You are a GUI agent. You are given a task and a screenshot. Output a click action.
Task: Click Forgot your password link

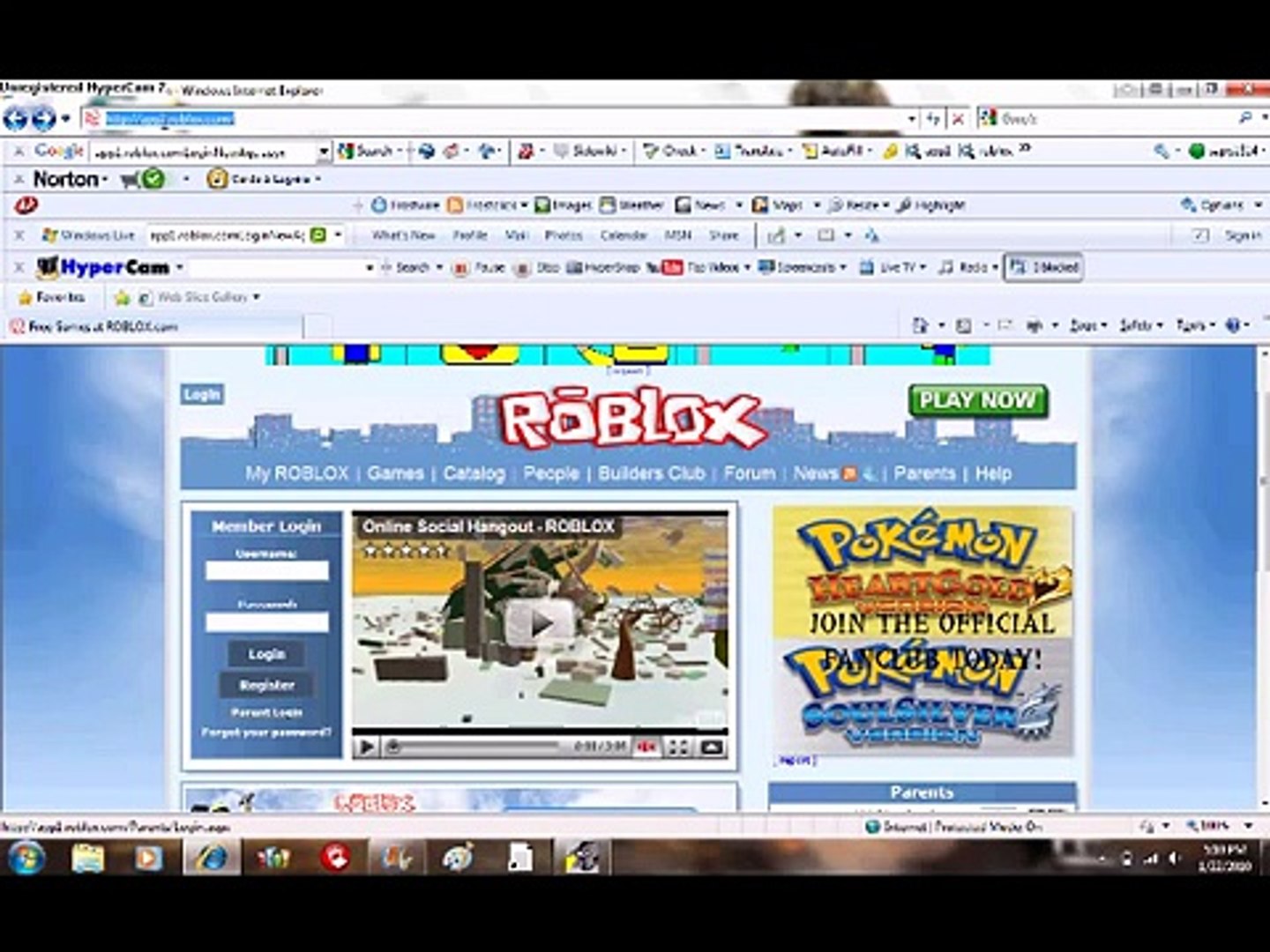click(x=266, y=733)
